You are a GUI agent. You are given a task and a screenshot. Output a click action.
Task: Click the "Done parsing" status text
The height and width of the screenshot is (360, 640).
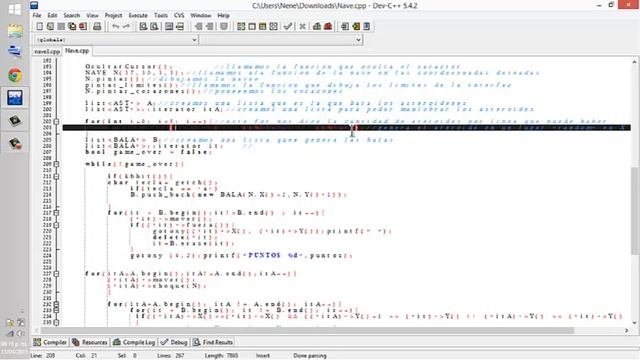pyautogui.click(x=310, y=356)
